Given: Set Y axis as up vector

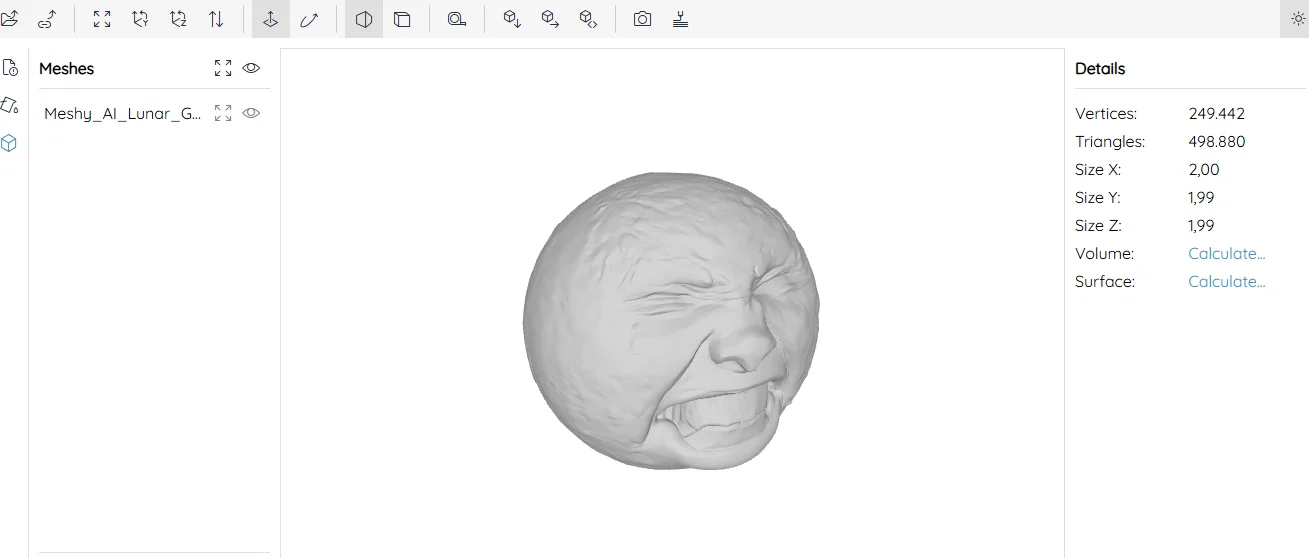Looking at the screenshot, I should click(x=140, y=19).
